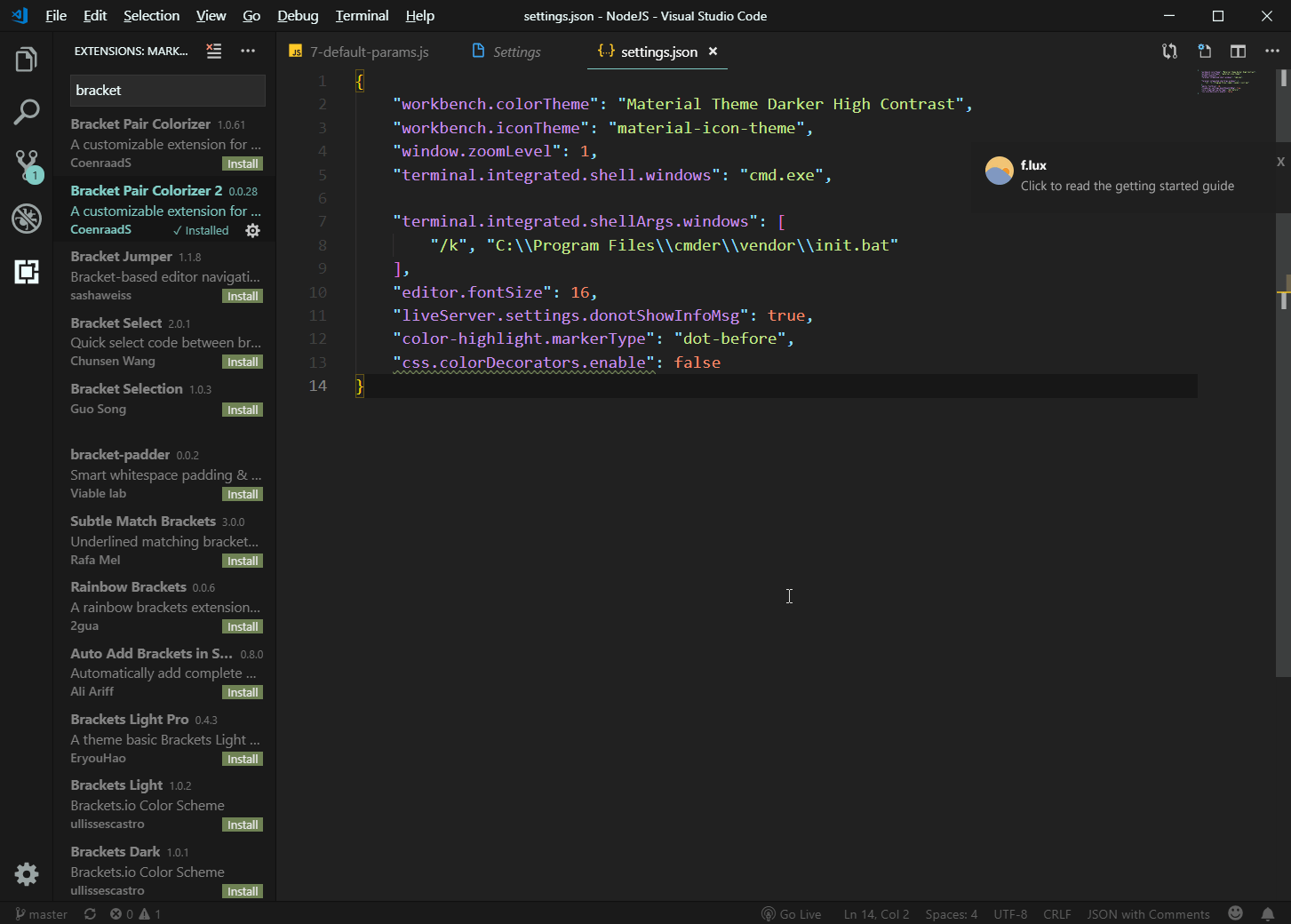1291x924 pixels.
Task: Open editor More Actions ellipsis menu
Action: click(x=1272, y=52)
